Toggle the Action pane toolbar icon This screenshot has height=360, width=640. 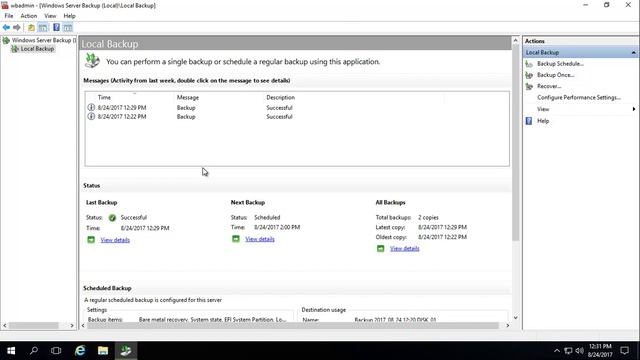click(68, 27)
